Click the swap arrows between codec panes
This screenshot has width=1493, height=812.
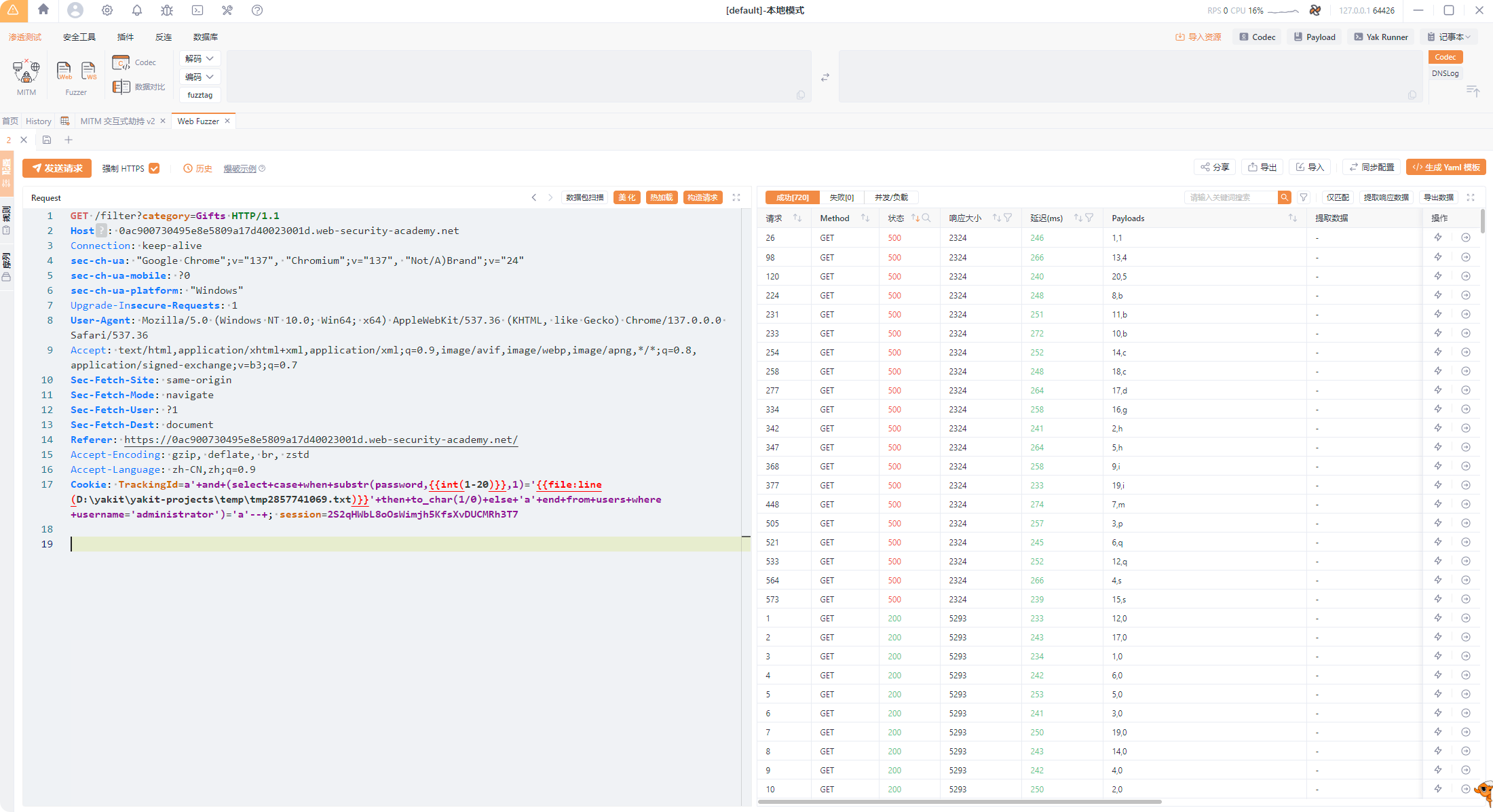pos(825,77)
